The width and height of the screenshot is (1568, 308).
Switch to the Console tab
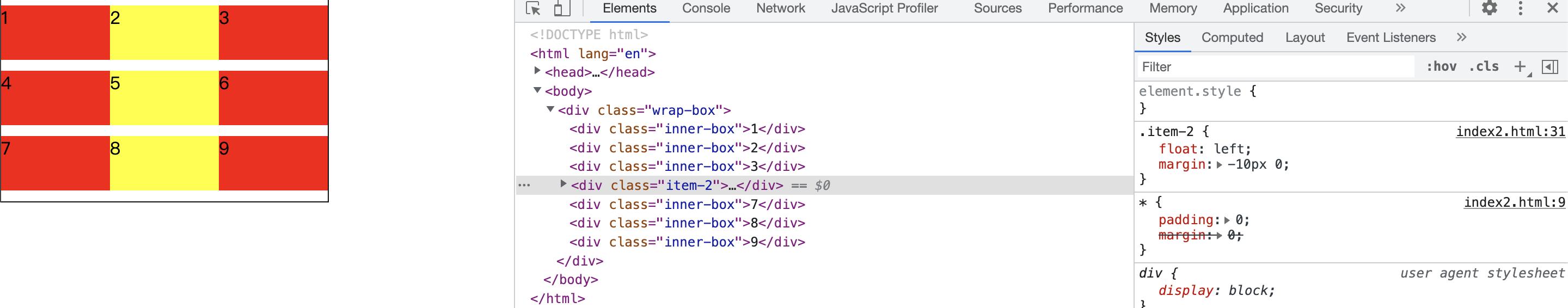[706, 9]
